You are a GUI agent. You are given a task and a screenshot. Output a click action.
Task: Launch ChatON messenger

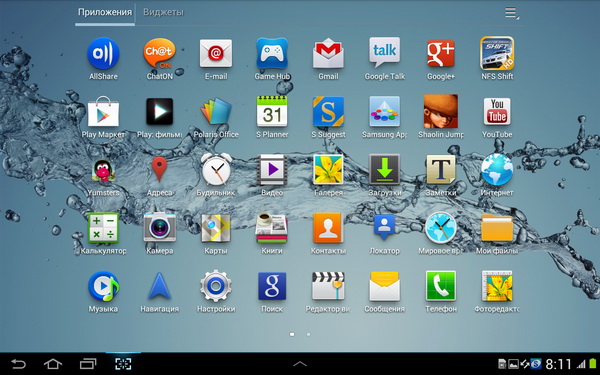(160, 54)
